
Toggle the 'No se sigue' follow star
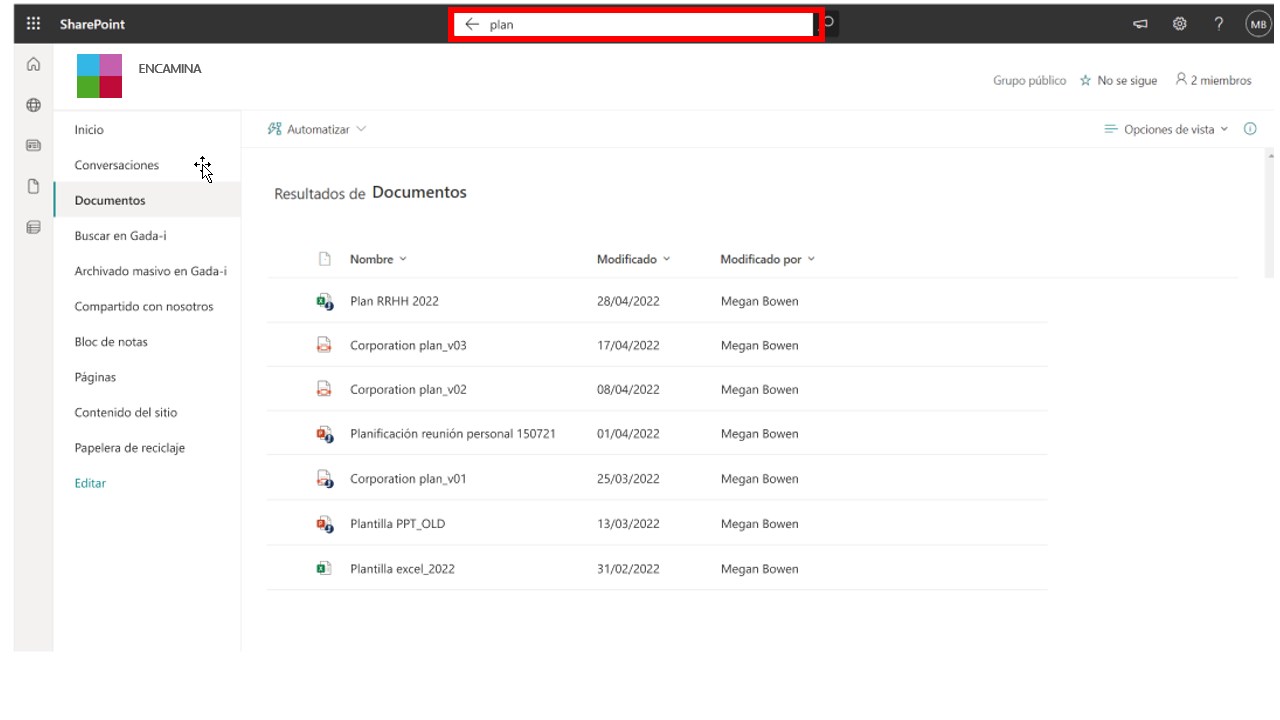tap(1086, 81)
